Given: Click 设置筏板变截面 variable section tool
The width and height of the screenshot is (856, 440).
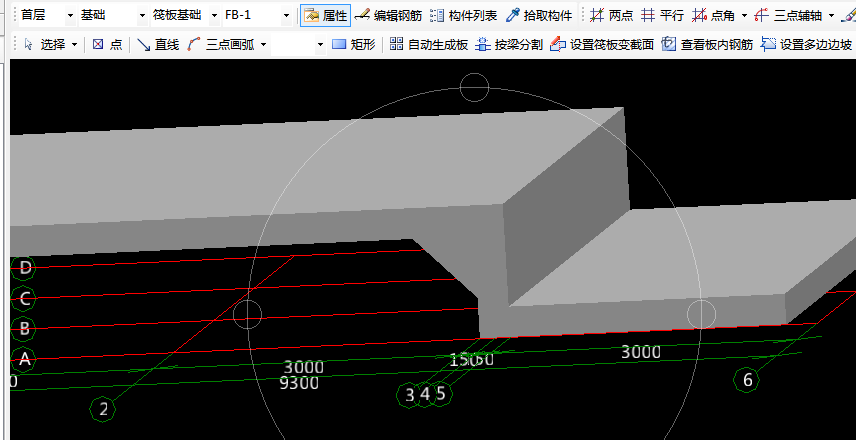Looking at the screenshot, I should [602, 45].
